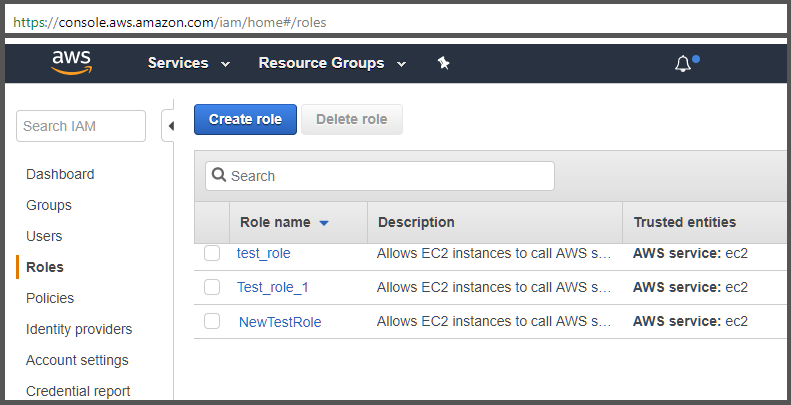Click the Create role button
791x405 pixels.
245,119
